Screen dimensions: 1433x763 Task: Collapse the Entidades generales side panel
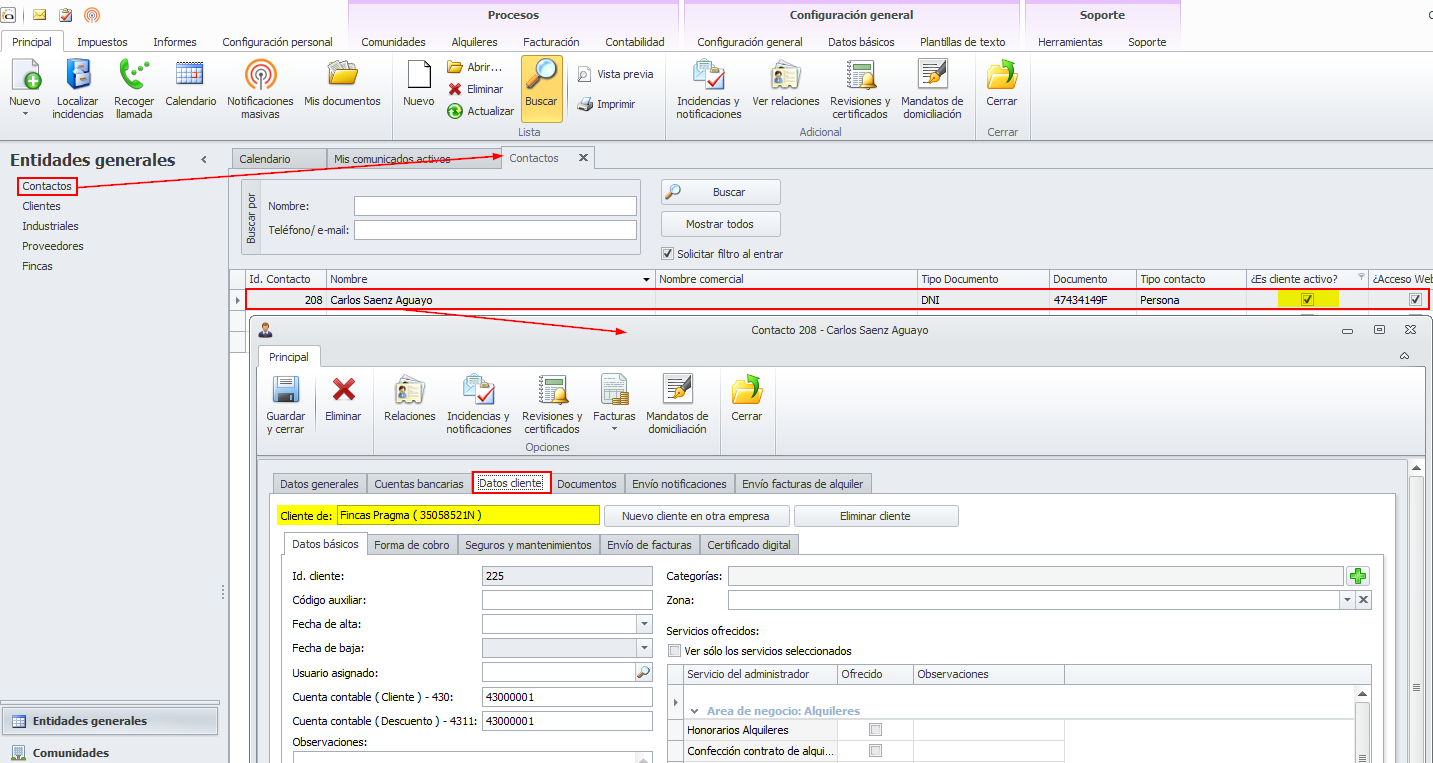[204, 160]
